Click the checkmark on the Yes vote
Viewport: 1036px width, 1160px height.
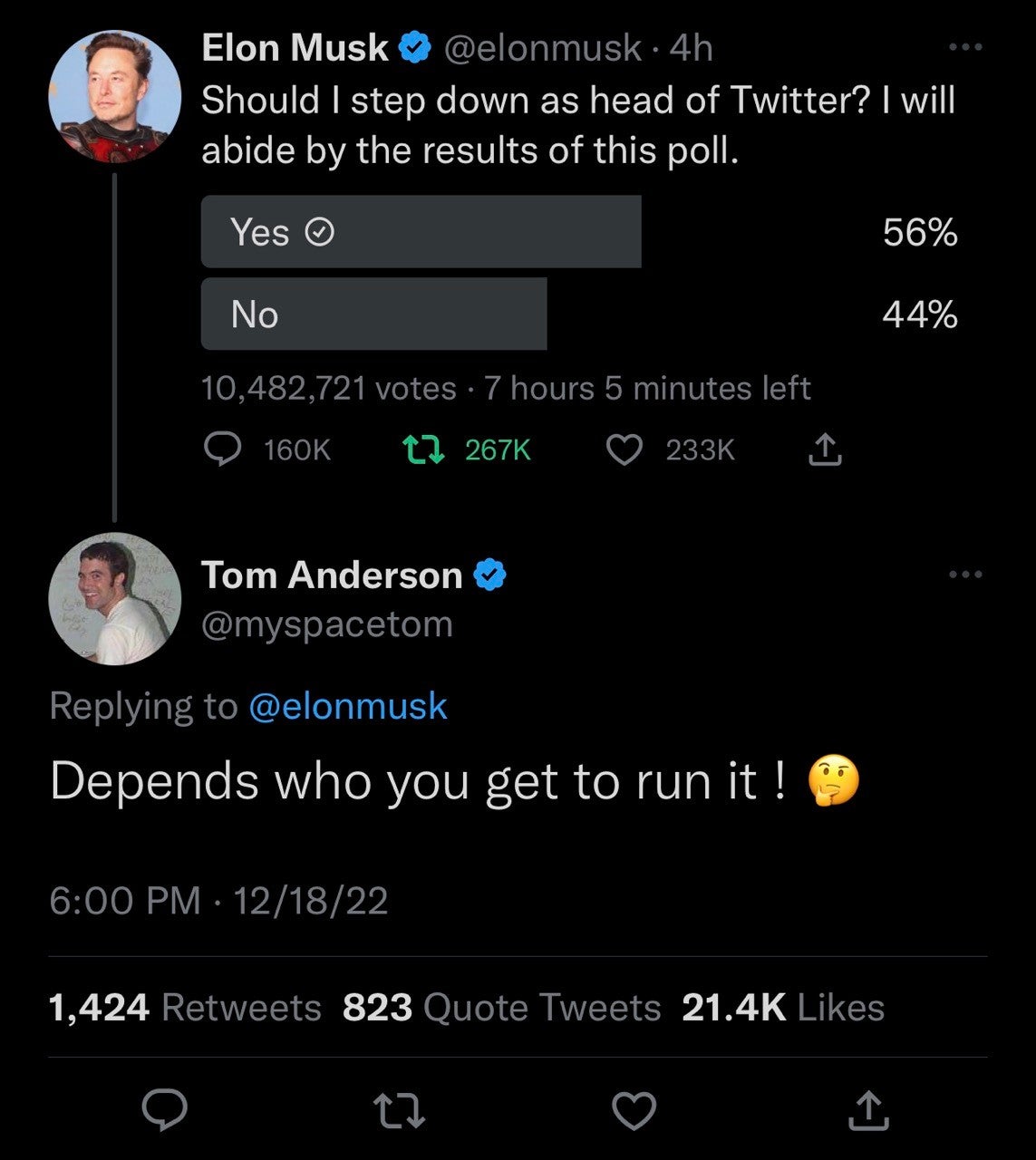[x=319, y=232]
